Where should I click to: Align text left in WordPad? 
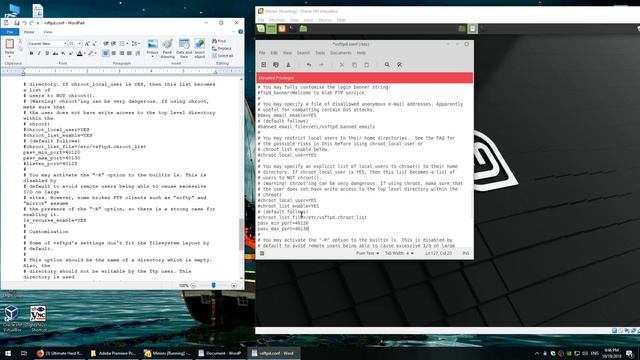[106, 53]
